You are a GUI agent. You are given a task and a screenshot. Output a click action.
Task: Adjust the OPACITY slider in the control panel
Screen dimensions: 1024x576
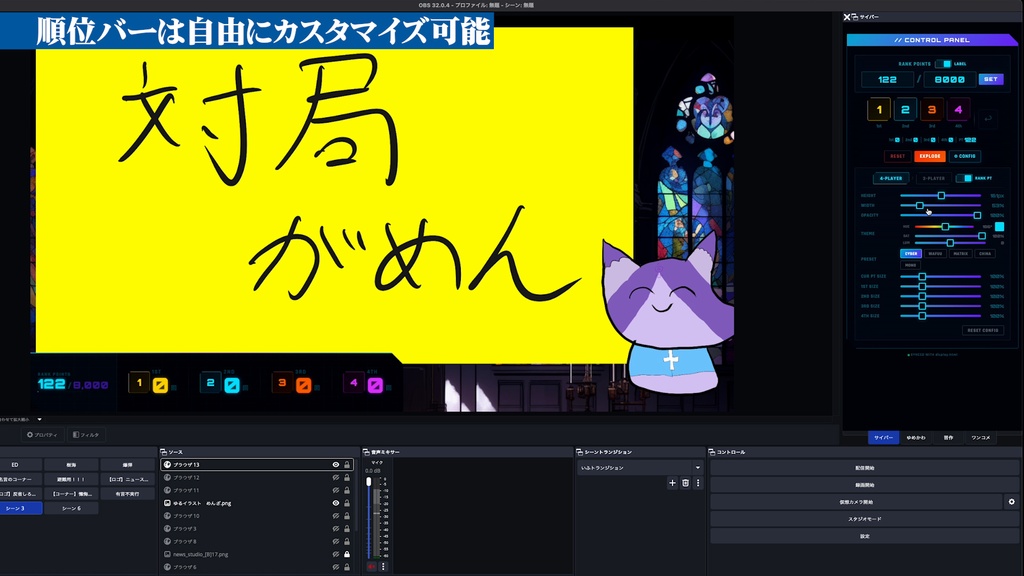976,214
